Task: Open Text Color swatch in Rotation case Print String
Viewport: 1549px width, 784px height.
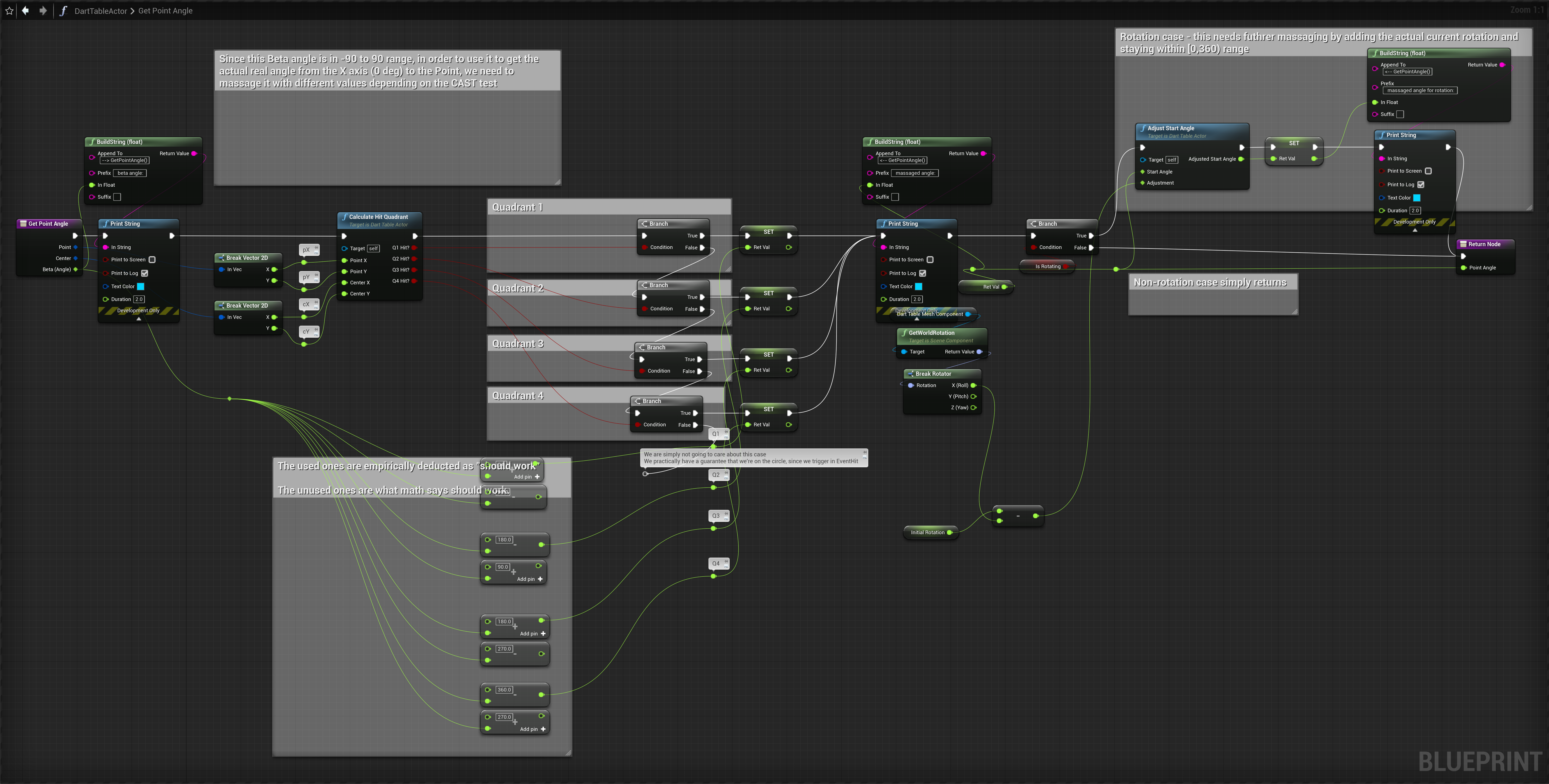Action: click(1417, 198)
